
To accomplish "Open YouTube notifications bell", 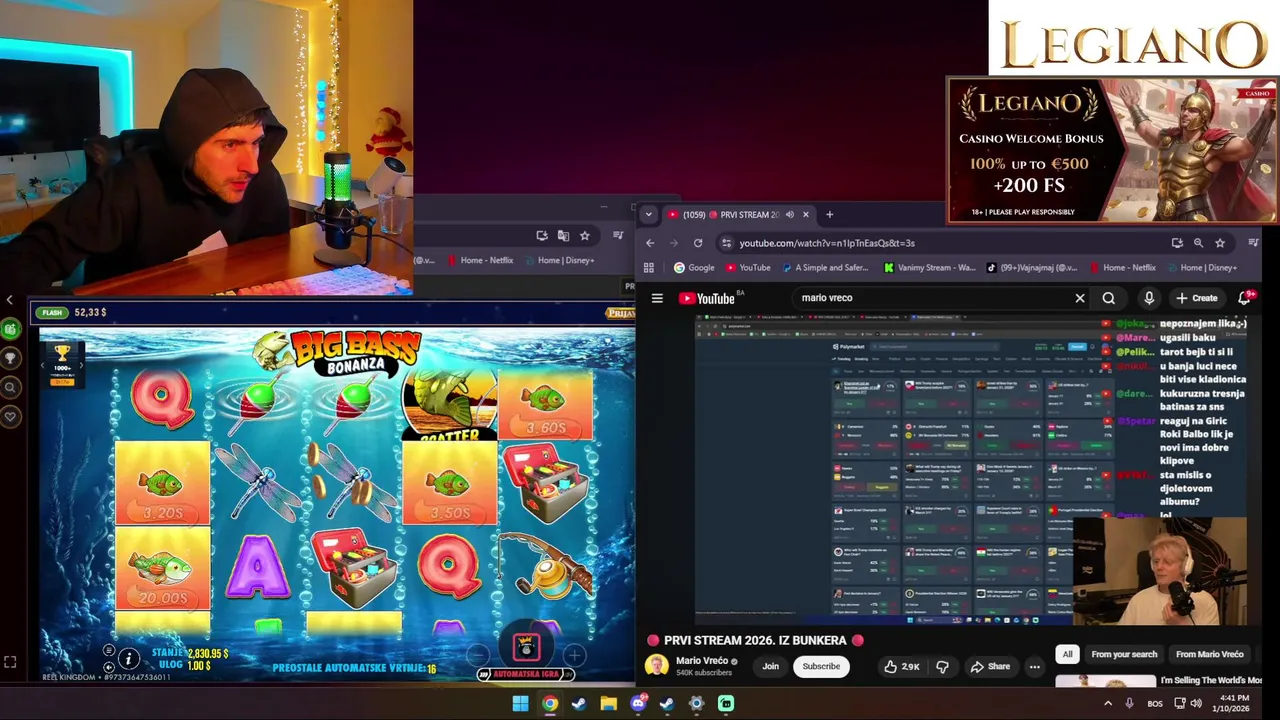I will (1245, 298).
